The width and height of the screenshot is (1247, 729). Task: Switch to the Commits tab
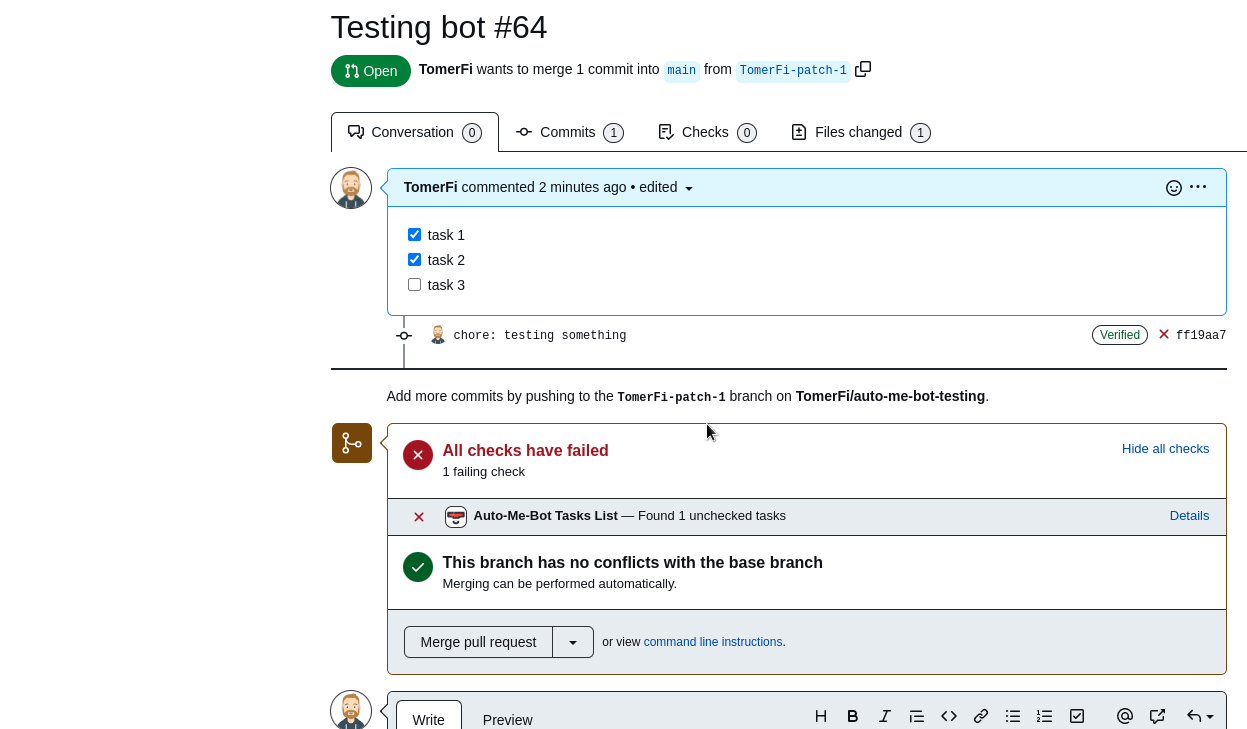click(x=570, y=132)
